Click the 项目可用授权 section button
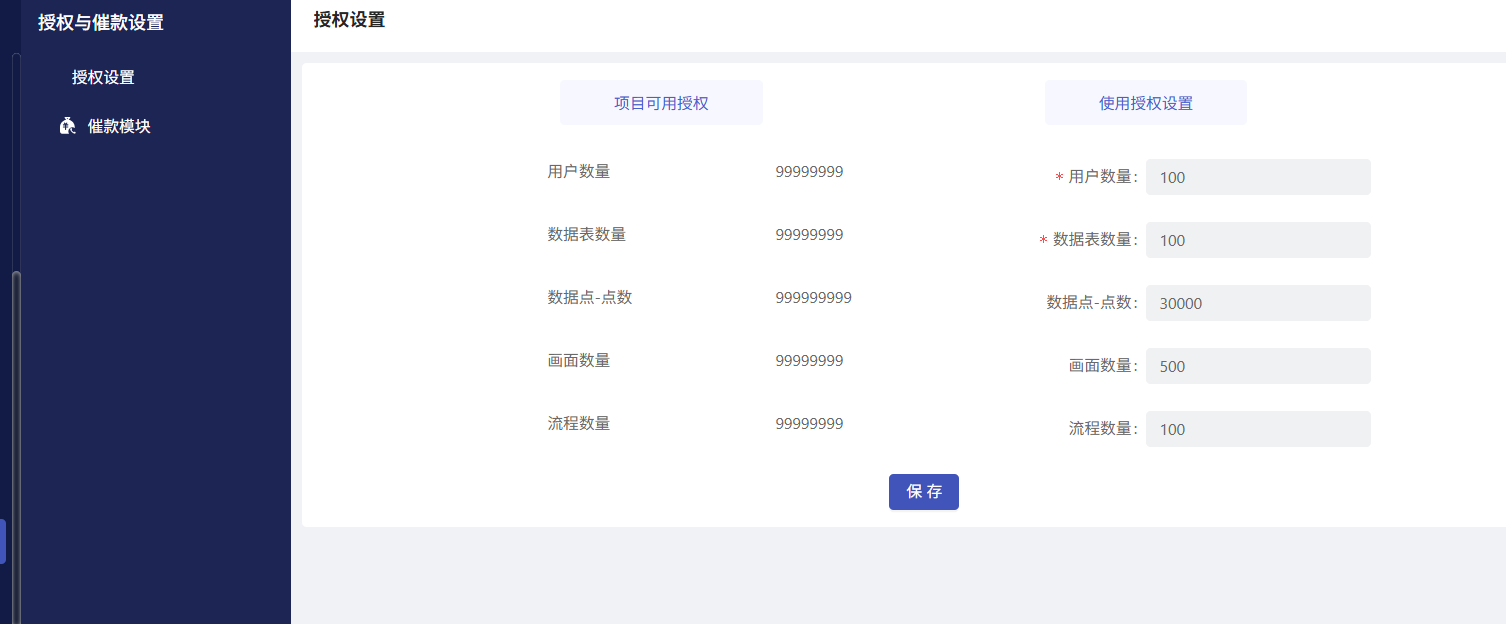Image resolution: width=1506 pixels, height=624 pixels. [661, 102]
